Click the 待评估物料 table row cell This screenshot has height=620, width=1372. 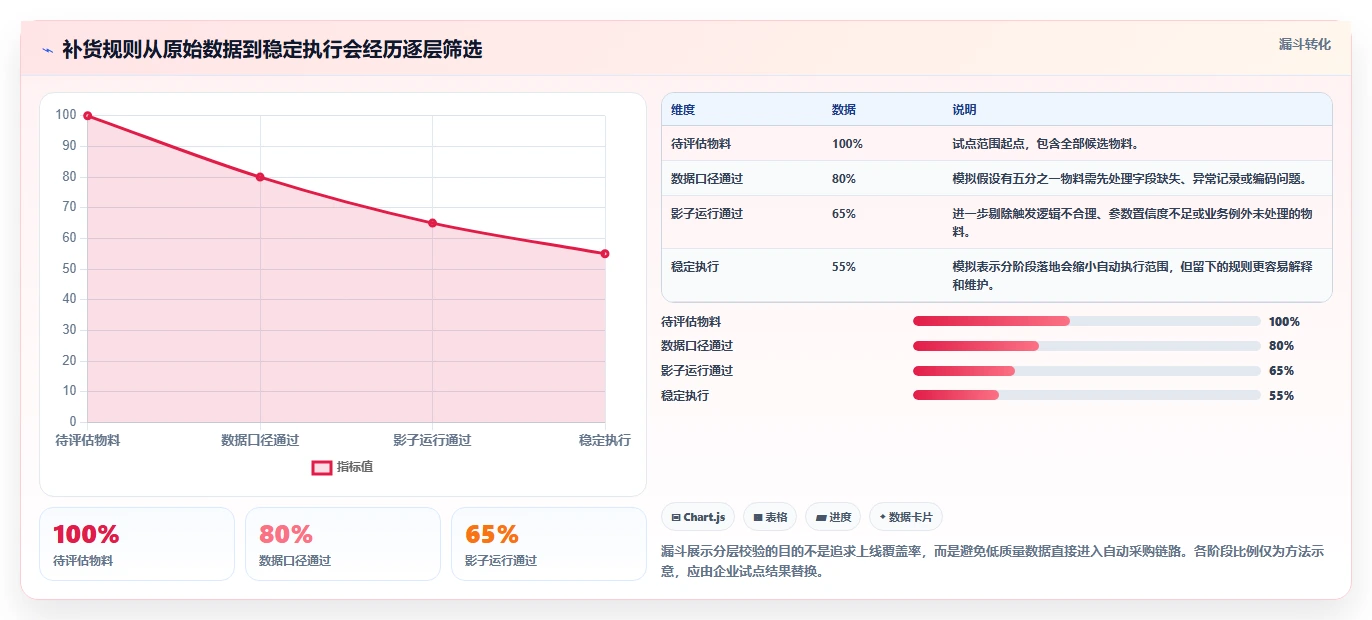(701, 144)
